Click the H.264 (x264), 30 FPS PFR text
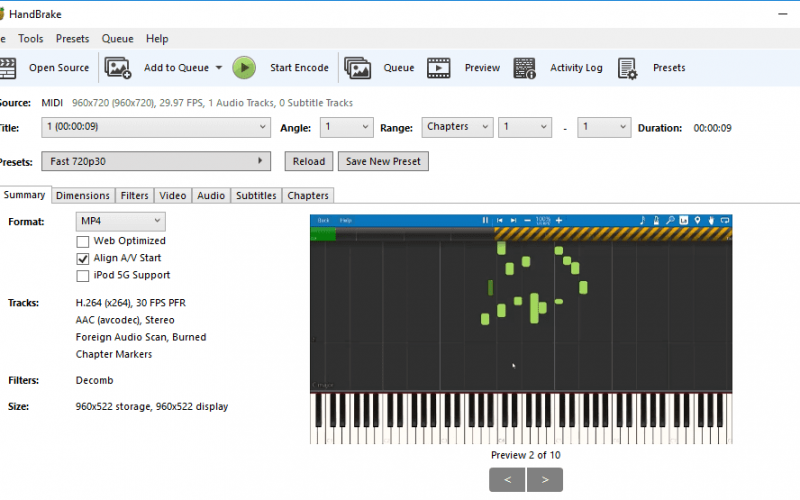Screen dimensions: 800x500 (x=131, y=303)
